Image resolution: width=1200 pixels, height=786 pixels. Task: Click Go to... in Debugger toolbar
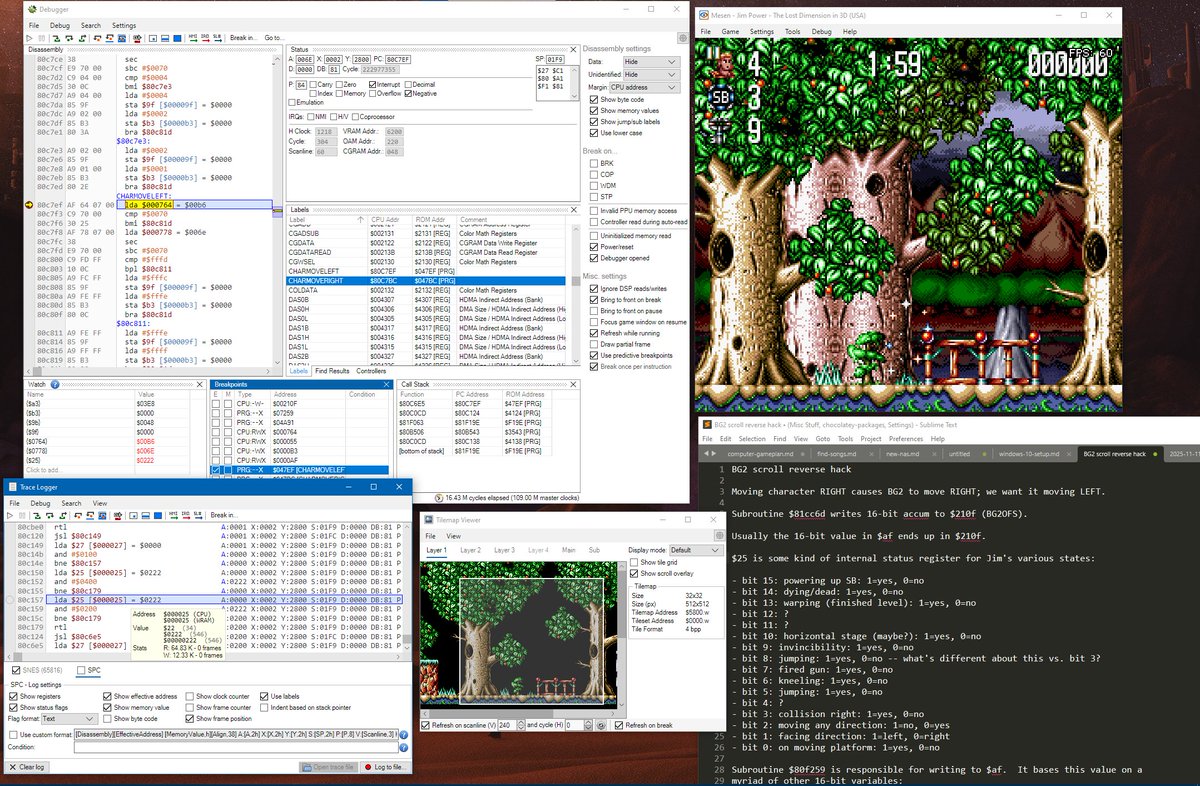tap(275, 38)
